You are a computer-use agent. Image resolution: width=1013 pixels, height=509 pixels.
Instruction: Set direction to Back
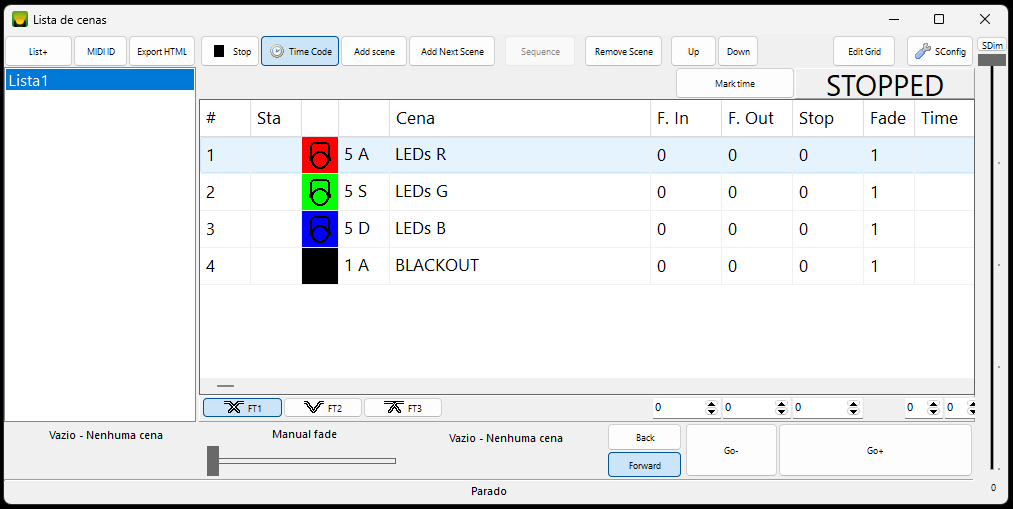[644, 438]
